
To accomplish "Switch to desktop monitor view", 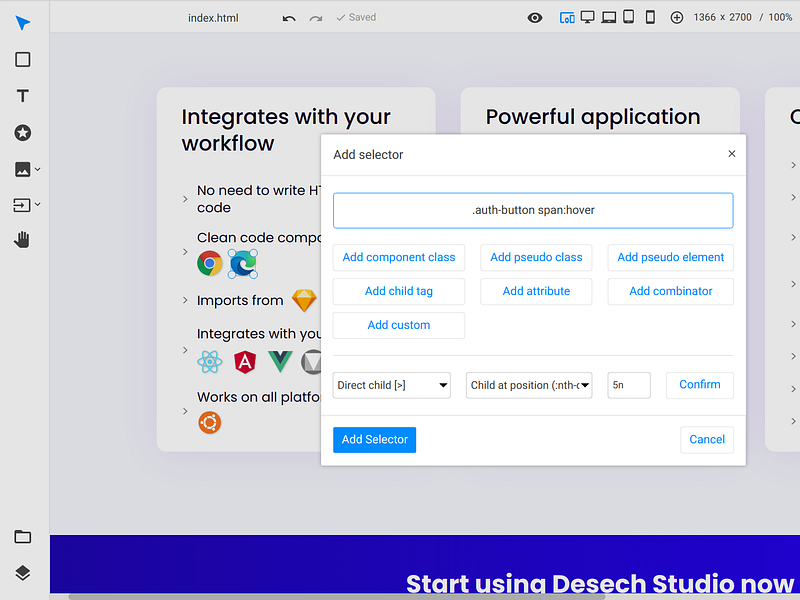I will (588, 17).
